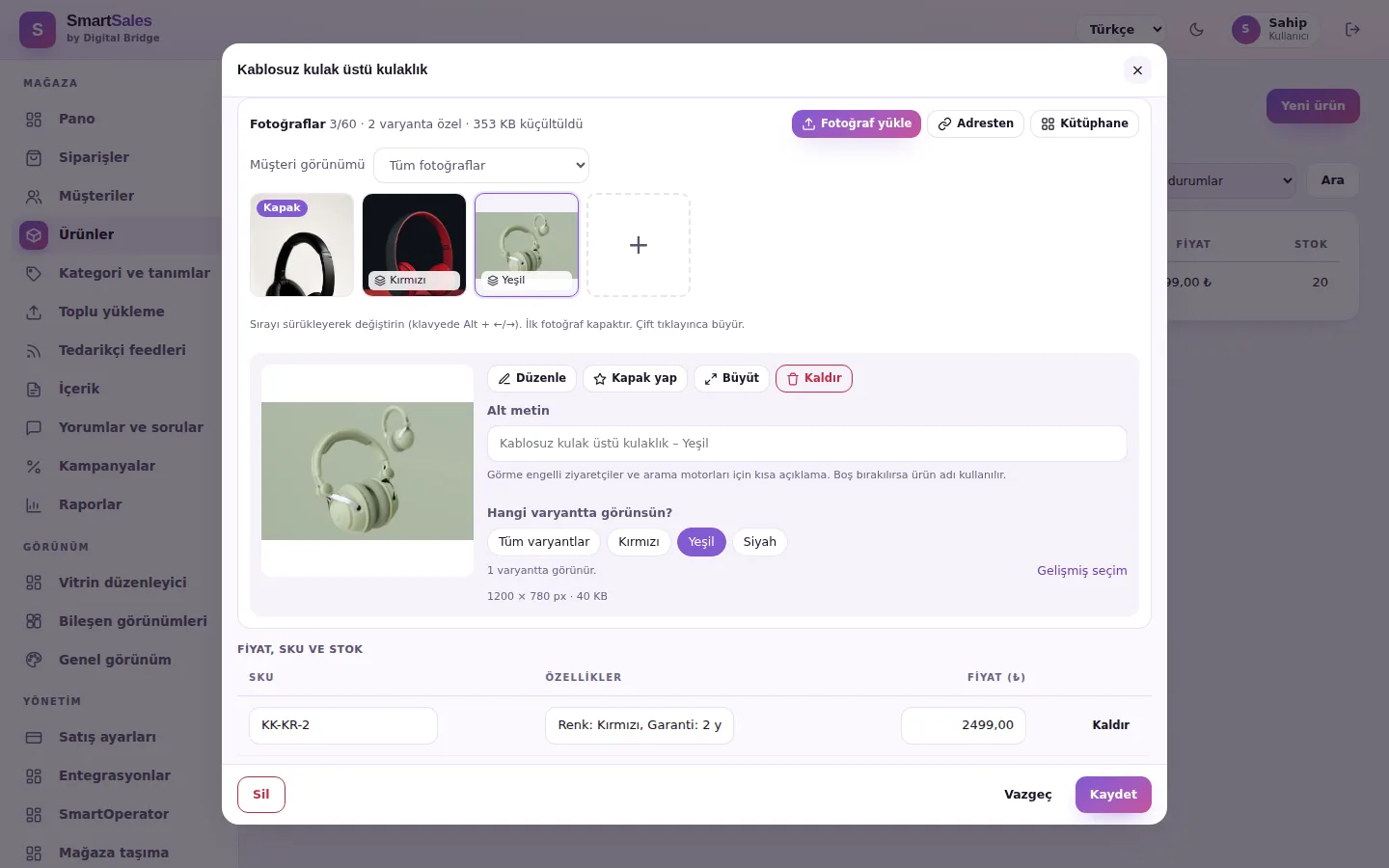Viewport: 1389px width, 868px height.
Task: Open Vitrin düzenleyici in sidebar
Action: (123, 583)
